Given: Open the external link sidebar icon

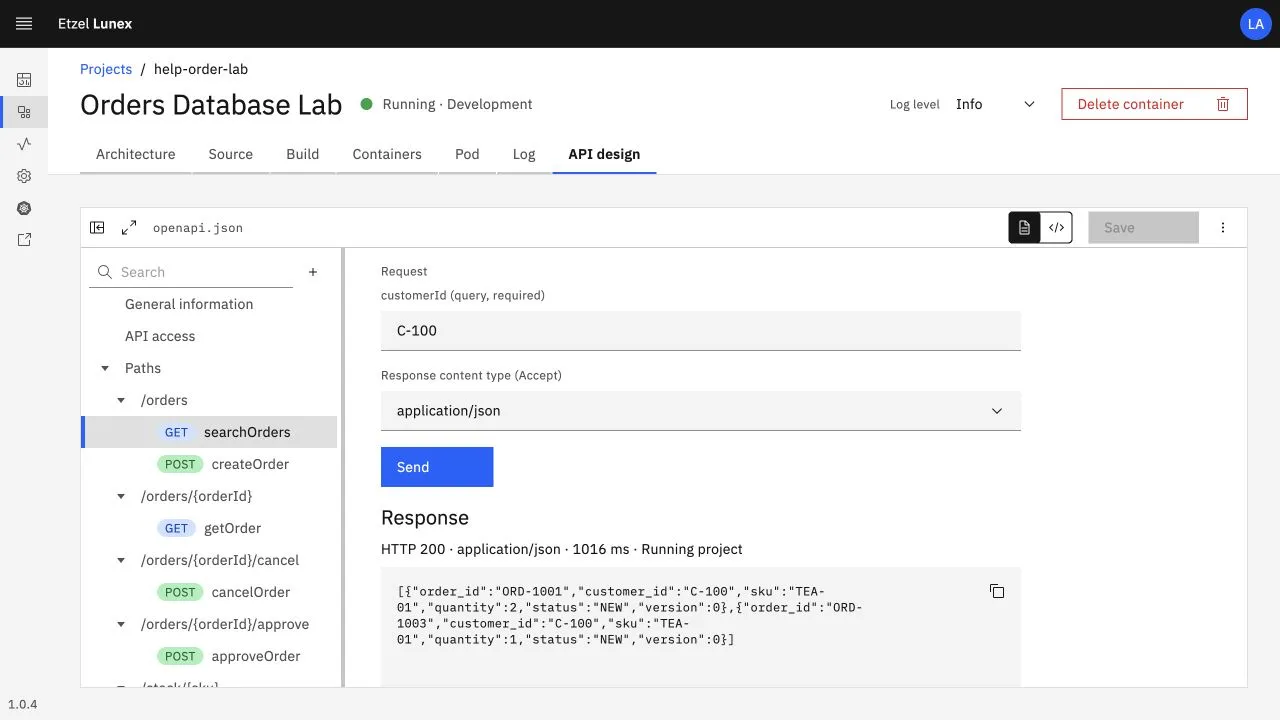Looking at the screenshot, I should [24, 240].
